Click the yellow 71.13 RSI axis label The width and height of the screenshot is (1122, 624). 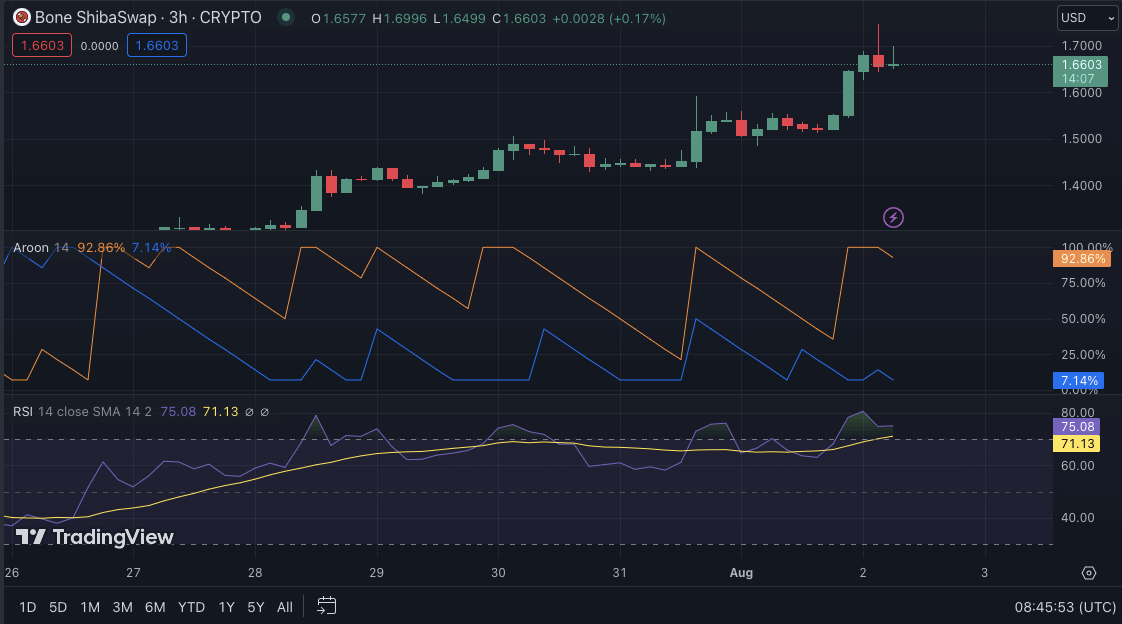click(1076, 444)
